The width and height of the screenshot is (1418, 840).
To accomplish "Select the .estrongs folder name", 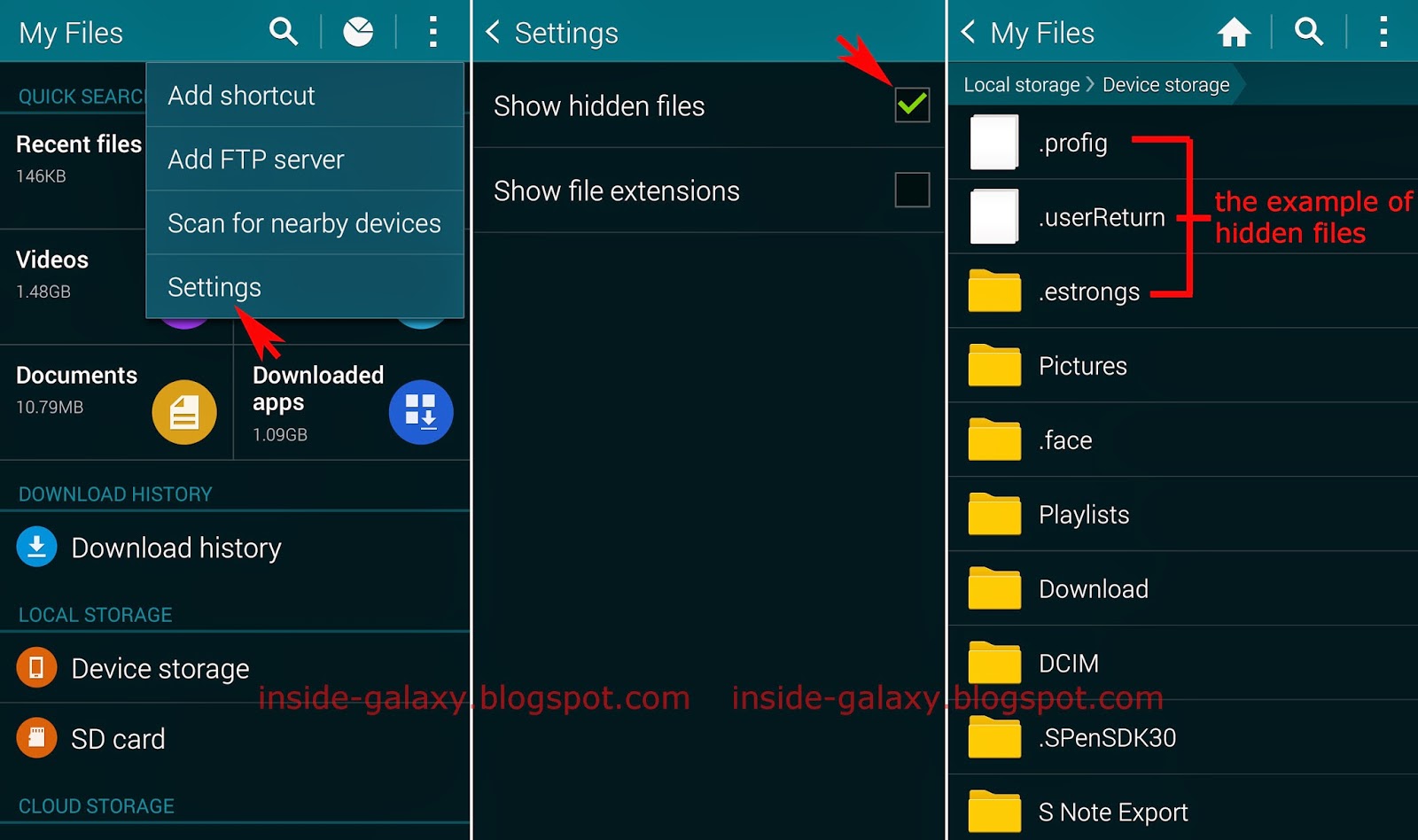I will (x=1089, y=292).
